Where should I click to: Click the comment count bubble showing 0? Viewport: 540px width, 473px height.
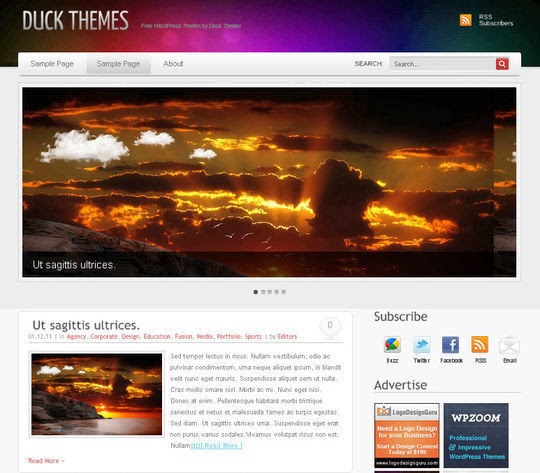tap(330, 326)
